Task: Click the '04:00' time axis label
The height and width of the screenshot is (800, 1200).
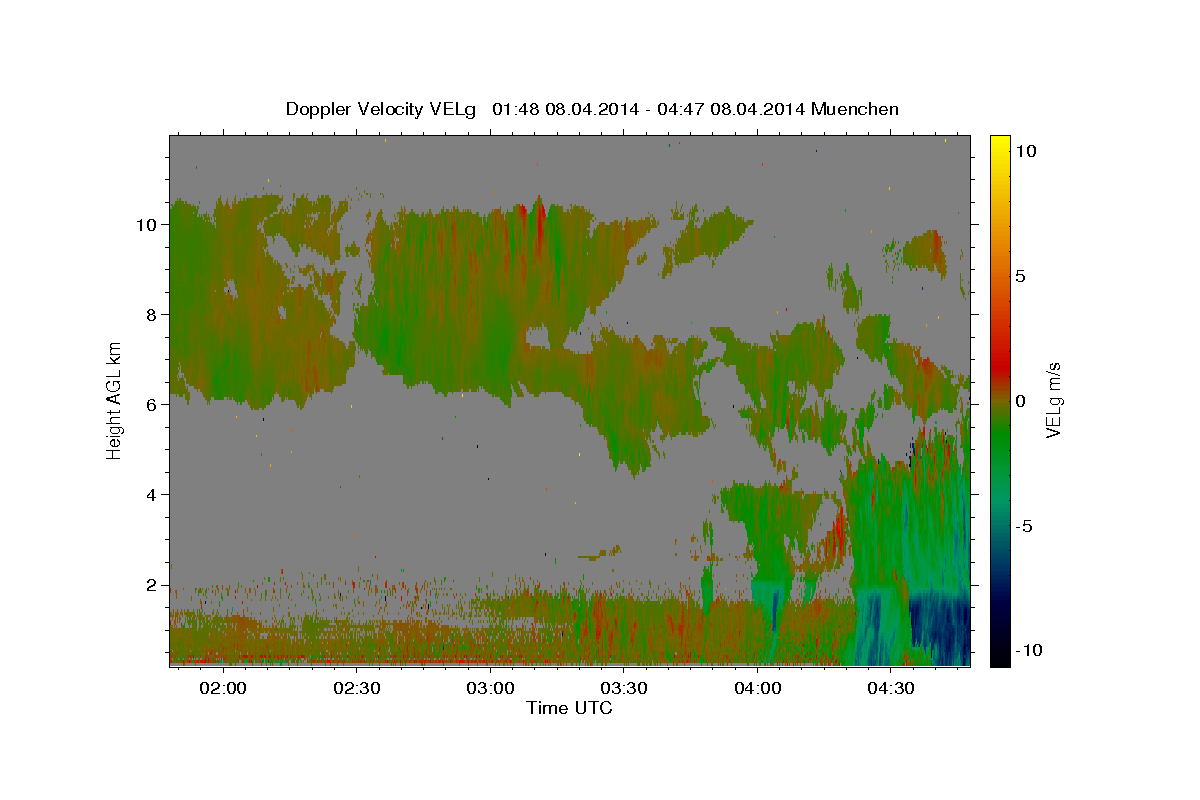Action: tap(758, 689)
